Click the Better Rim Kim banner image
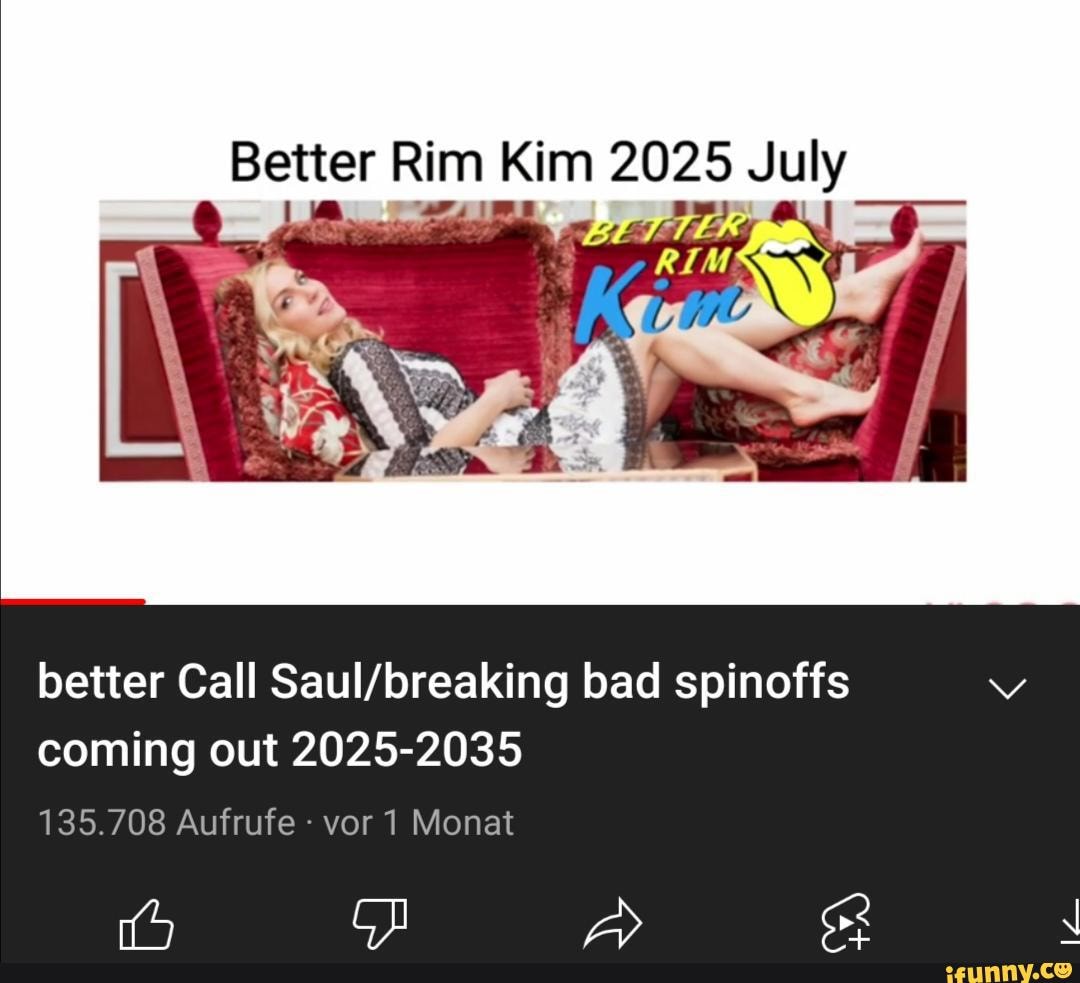 pyautogui.click(x=532, y=341)
